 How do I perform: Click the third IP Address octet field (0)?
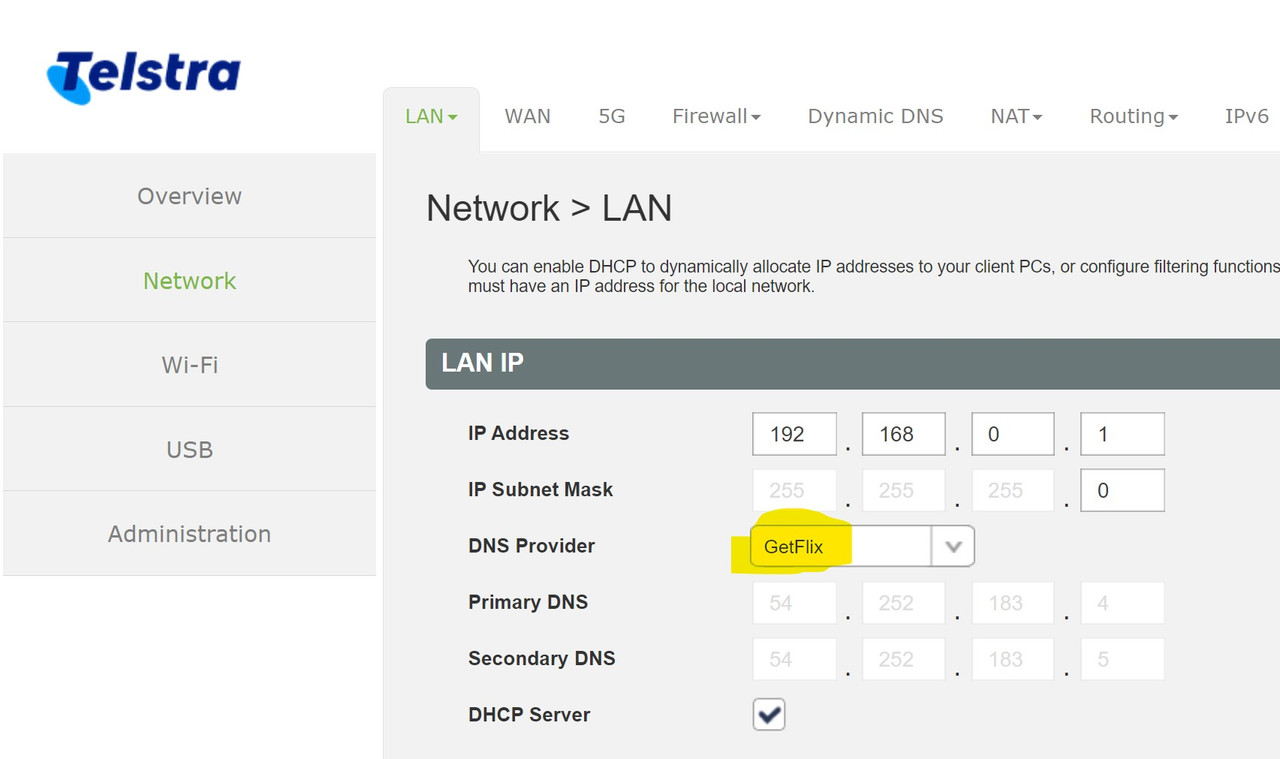click(1012, 434)
